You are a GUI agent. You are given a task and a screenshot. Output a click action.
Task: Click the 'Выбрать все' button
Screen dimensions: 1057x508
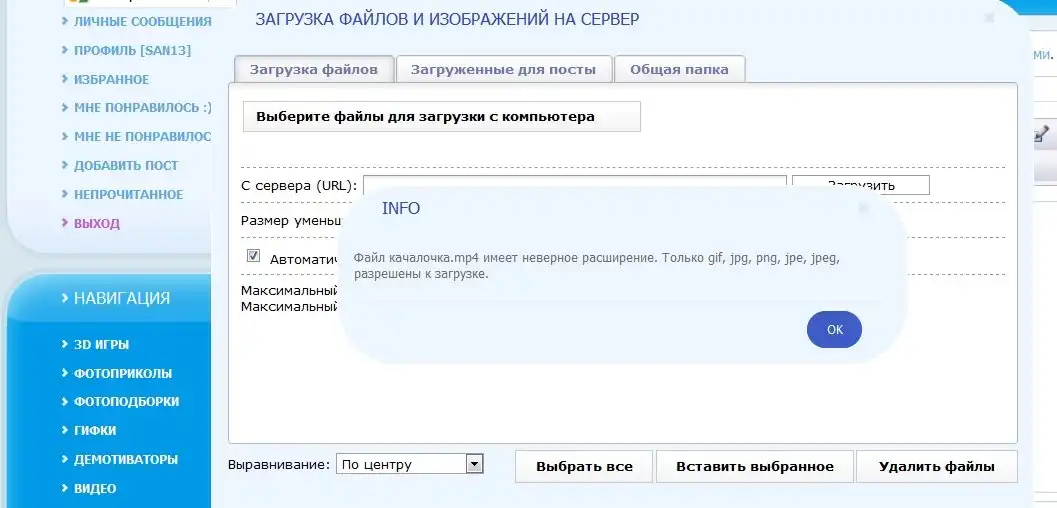click(584, 467)
